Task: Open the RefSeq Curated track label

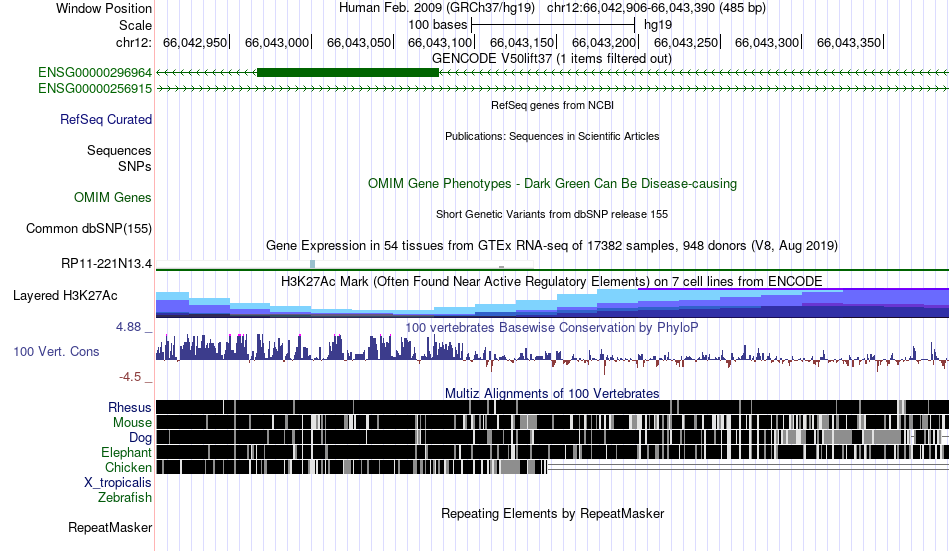Action: click(106, 119)
